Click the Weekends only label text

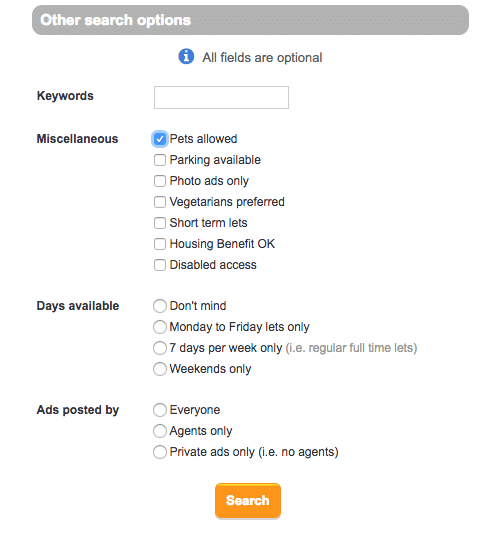tap(210, 369)
